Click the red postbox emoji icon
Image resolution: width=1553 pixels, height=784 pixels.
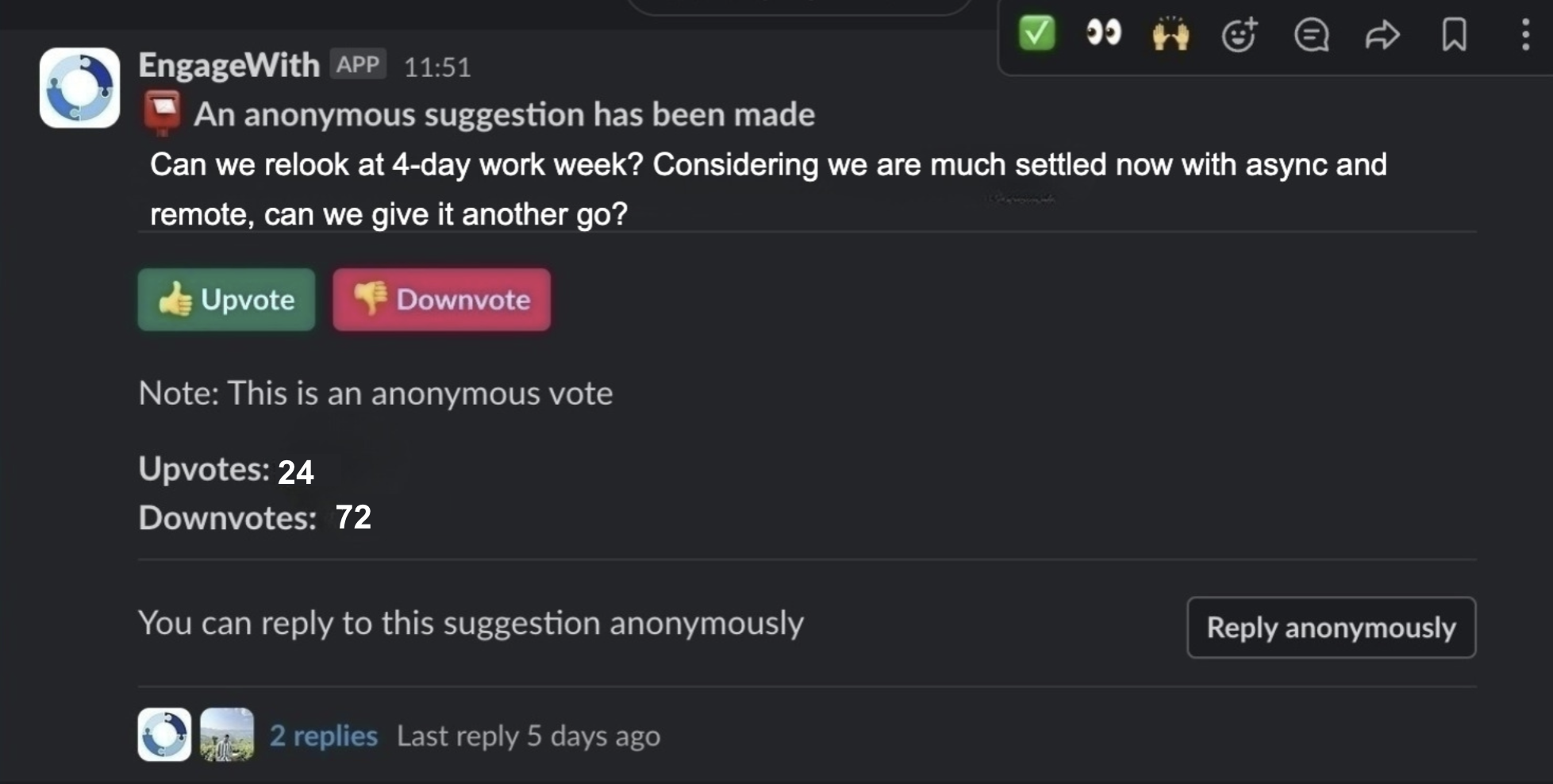pyautogui.click(x=162, y=113)
